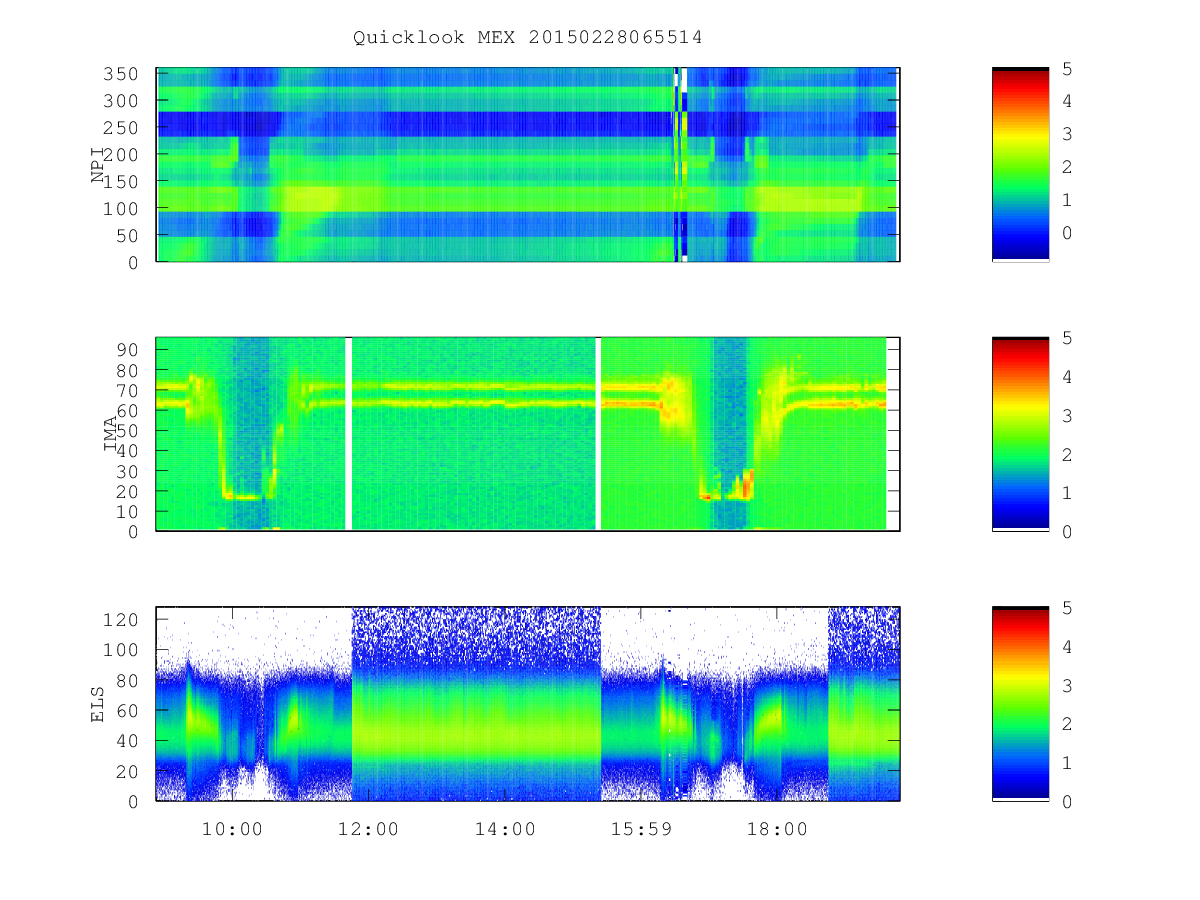This screenshot has height=900, width=1200.
Task: Click the 1 label on ELS colorbar
Action: [1067, 762]
